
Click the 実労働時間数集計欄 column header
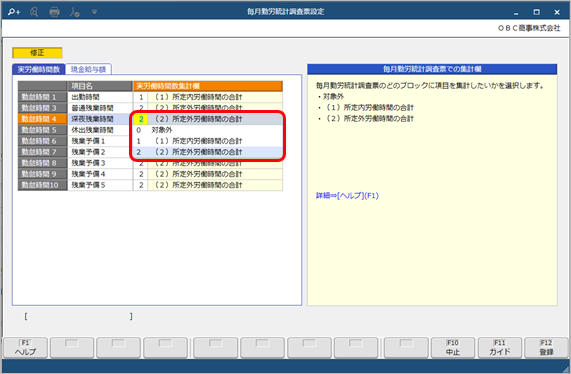click(x=208, y=86)
